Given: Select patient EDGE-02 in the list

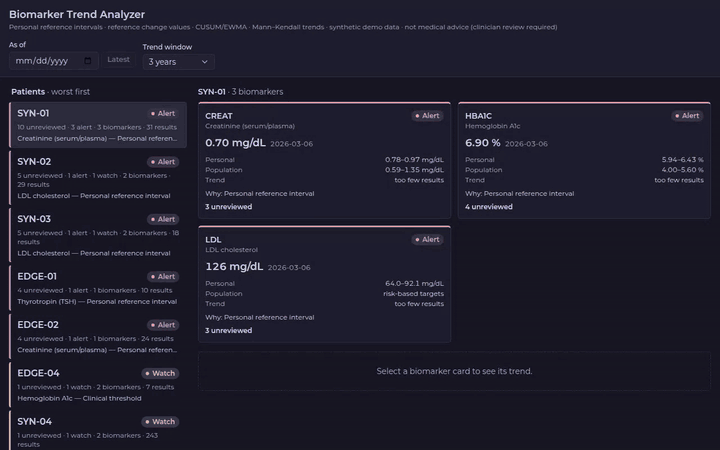Looking at the screenshot, I should coord(98,336).
